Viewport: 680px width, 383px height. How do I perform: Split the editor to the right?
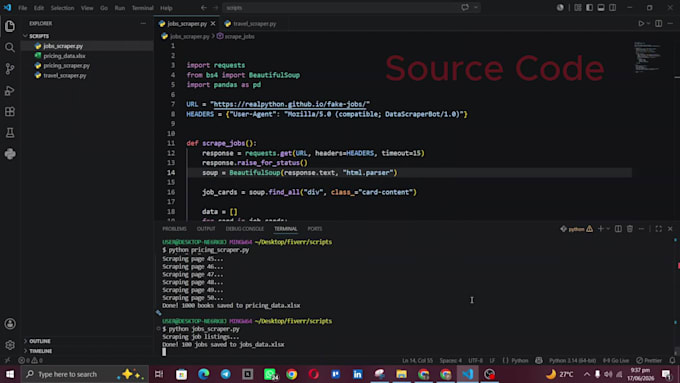(x=658, y=23)
